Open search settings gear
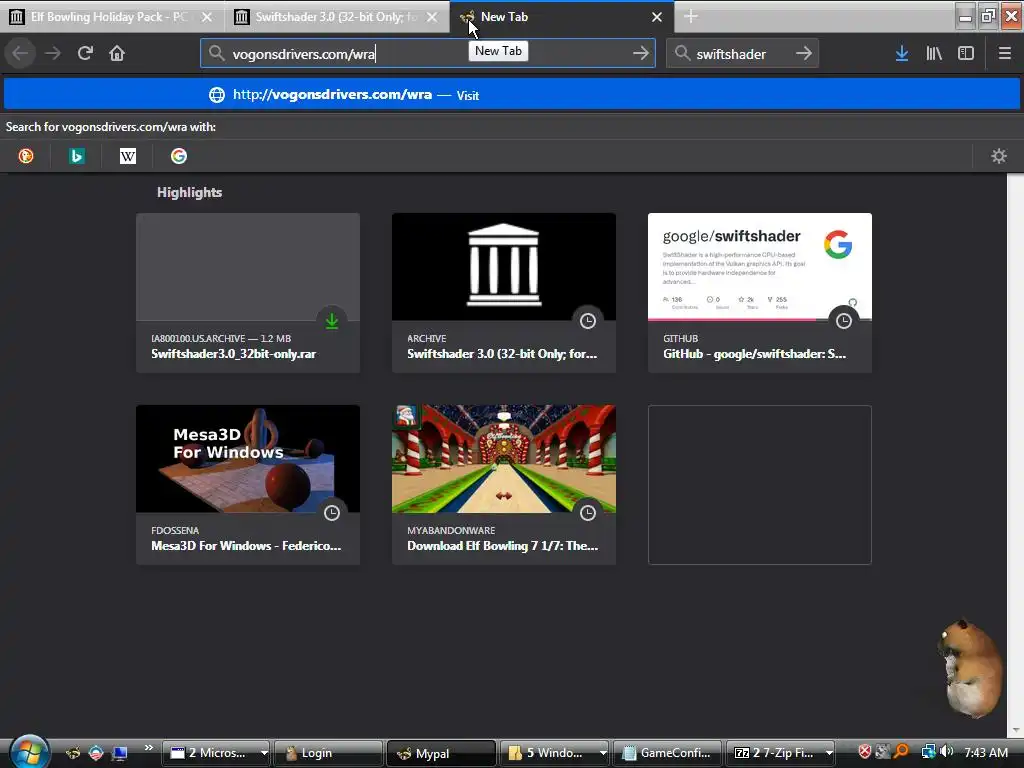Viewport: 1024px width, 768px height. [999, 156]
